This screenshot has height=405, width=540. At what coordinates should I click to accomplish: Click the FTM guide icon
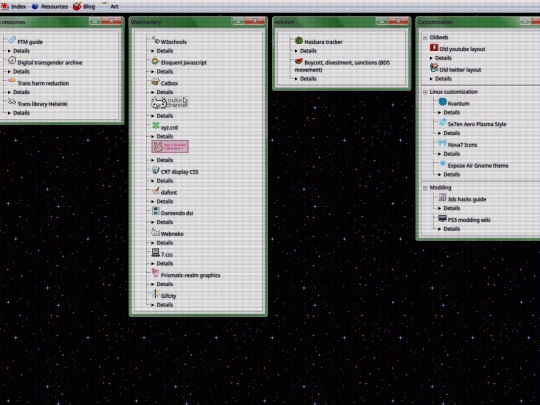coord(12,40)
